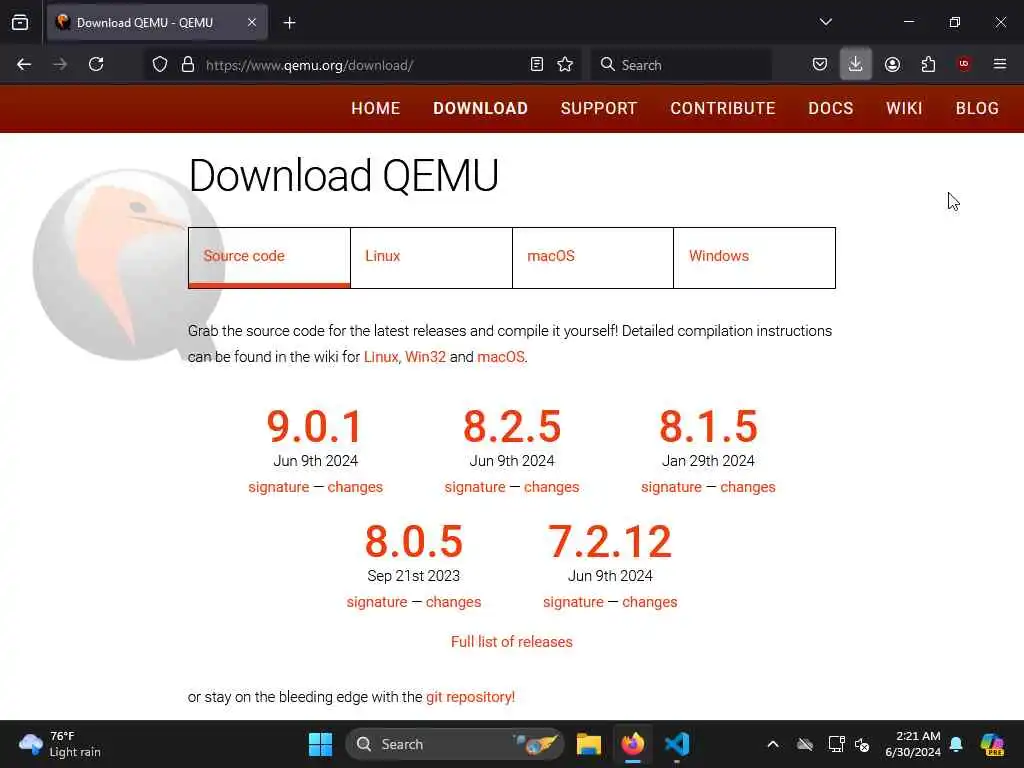Viewport: 1024px width, 768px height.
Task: Open changes link under 8.0.5
Action: (x=453, y=602)
